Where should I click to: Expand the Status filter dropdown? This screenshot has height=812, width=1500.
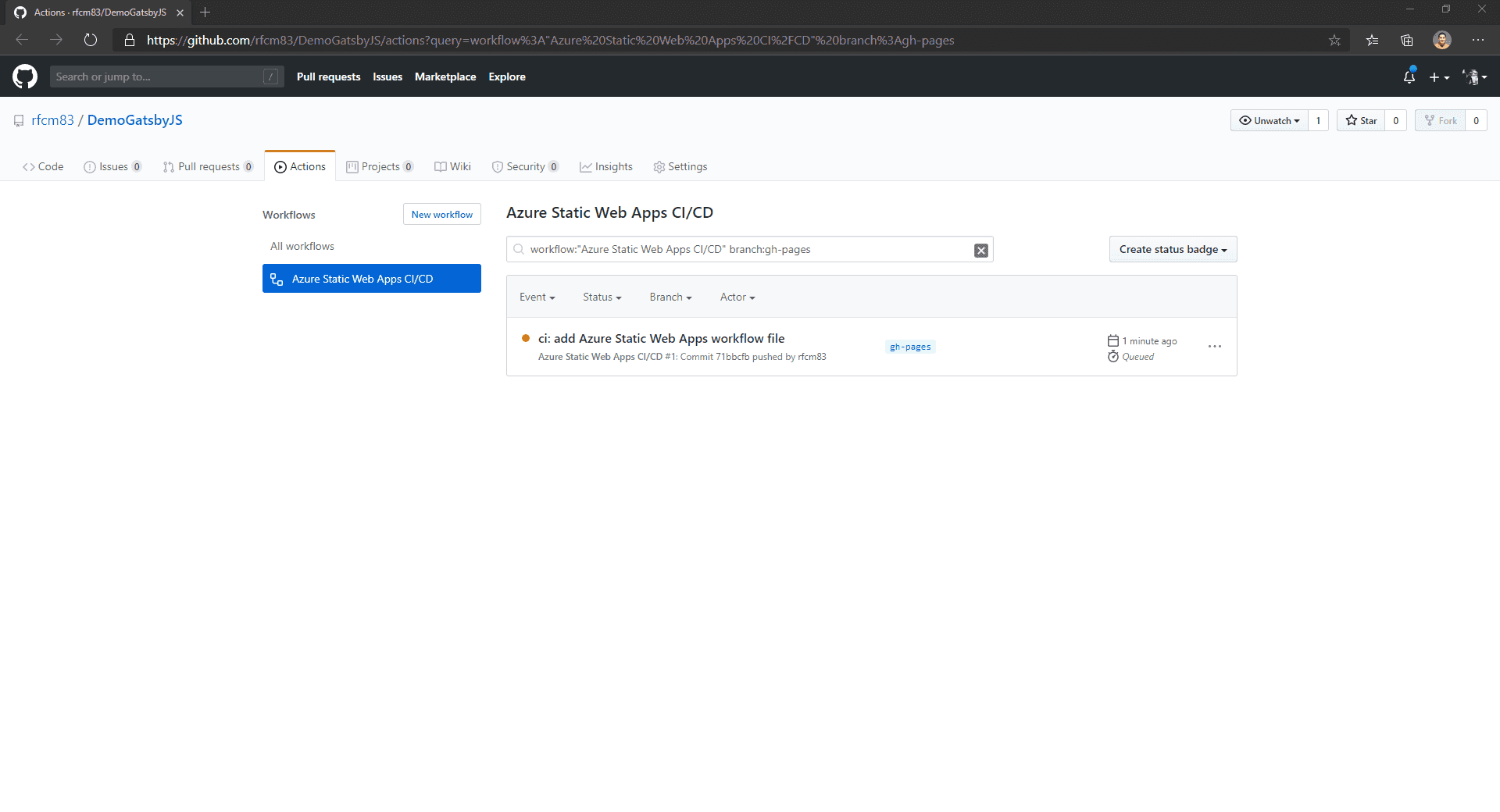[x=602, y=297]
